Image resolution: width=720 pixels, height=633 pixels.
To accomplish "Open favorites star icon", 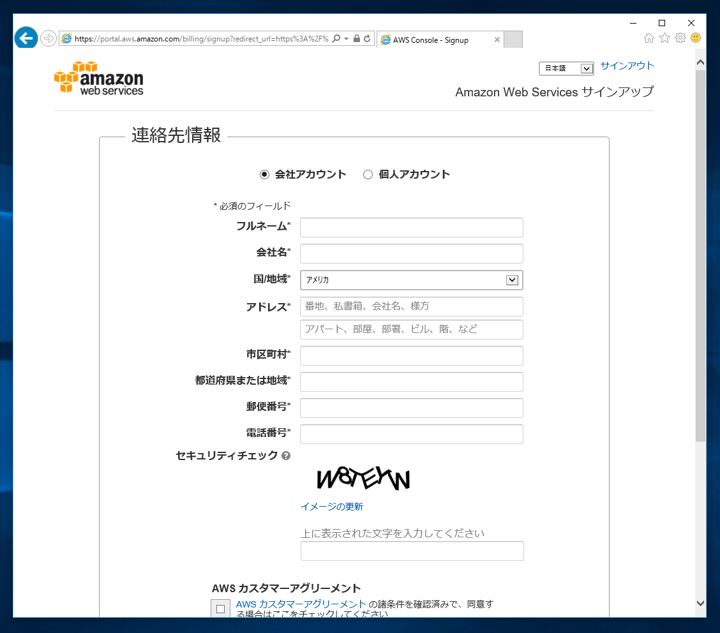I will (664, 38).
